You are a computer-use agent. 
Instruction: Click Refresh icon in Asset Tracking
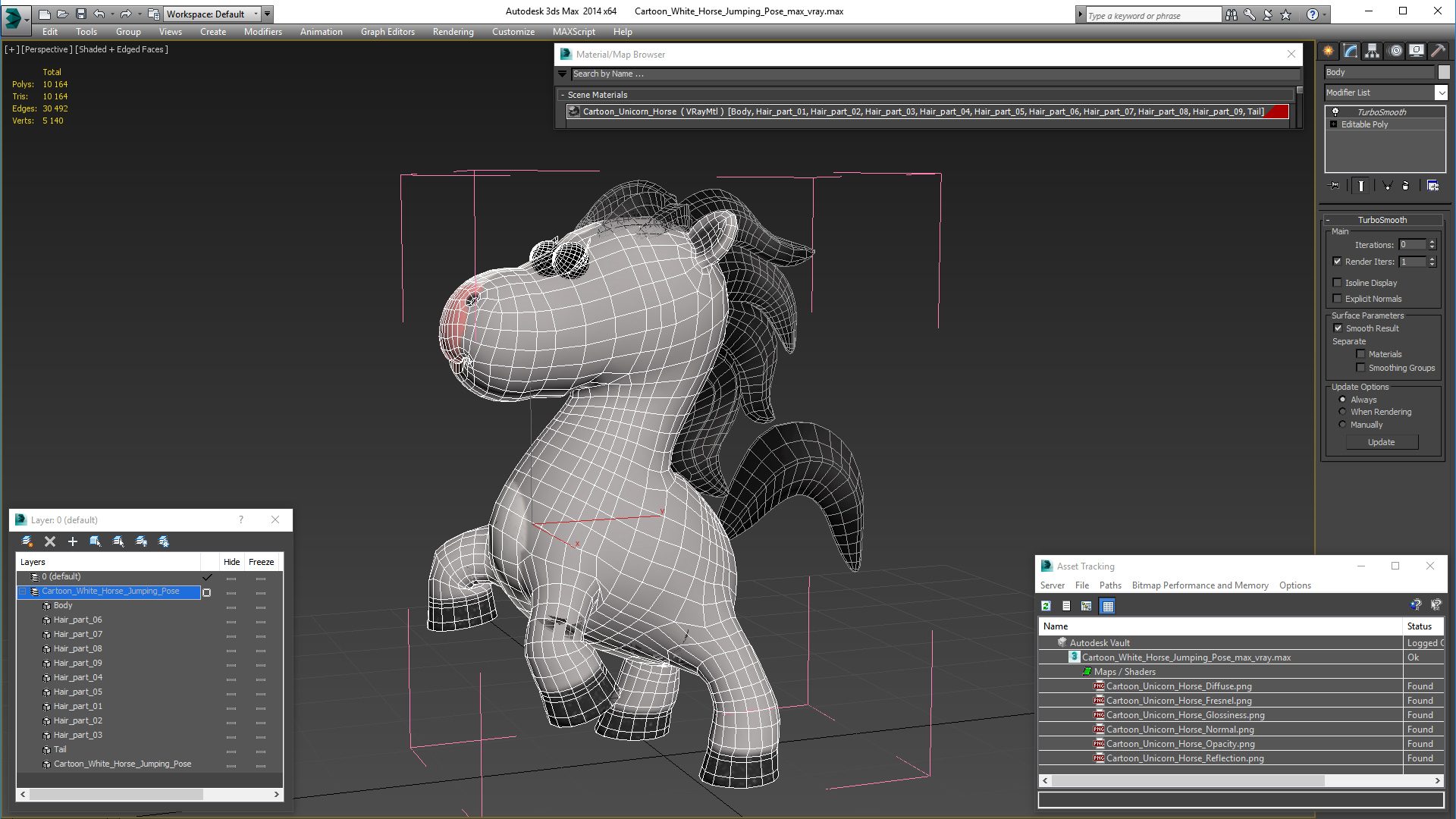pos(1046,606)
